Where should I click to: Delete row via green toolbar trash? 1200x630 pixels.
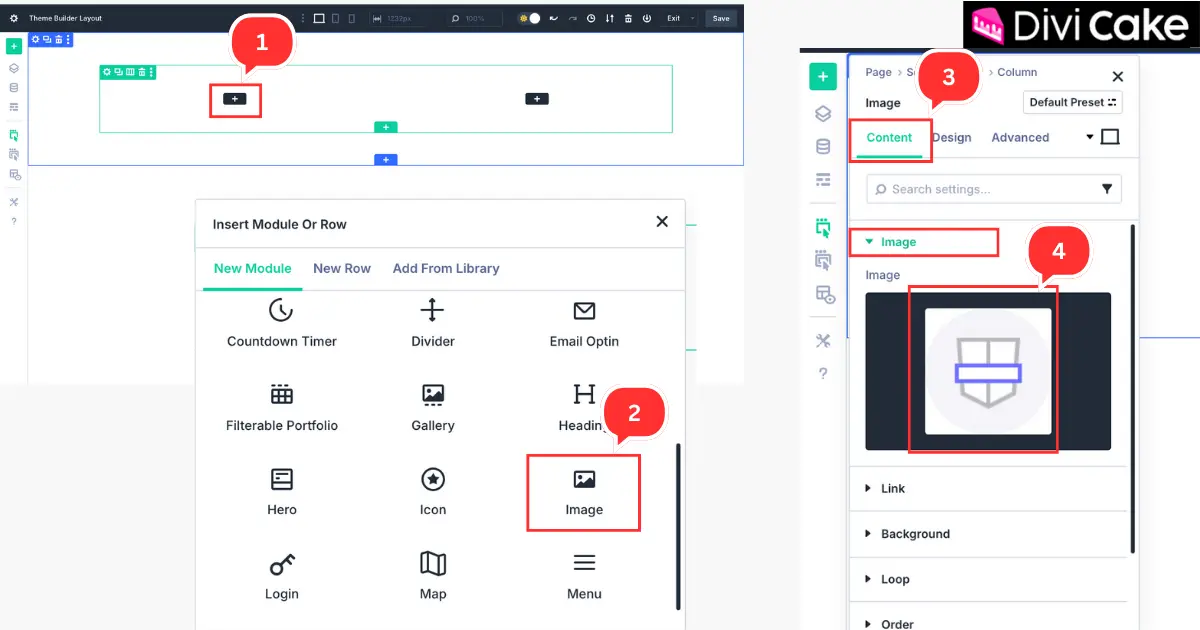[142, 72]
